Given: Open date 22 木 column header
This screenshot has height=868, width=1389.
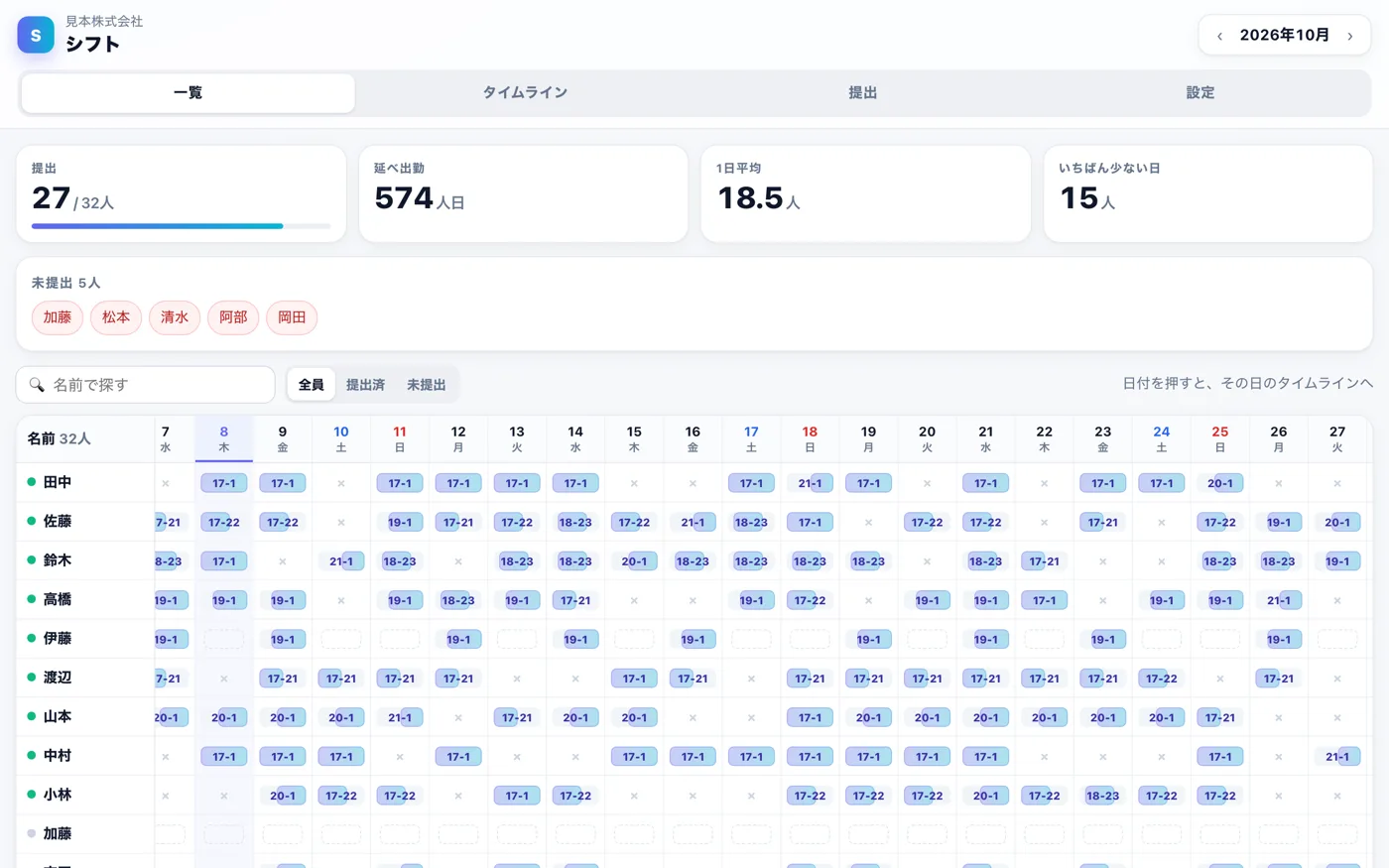Looking at the screenshot, I should [1045, 438].
